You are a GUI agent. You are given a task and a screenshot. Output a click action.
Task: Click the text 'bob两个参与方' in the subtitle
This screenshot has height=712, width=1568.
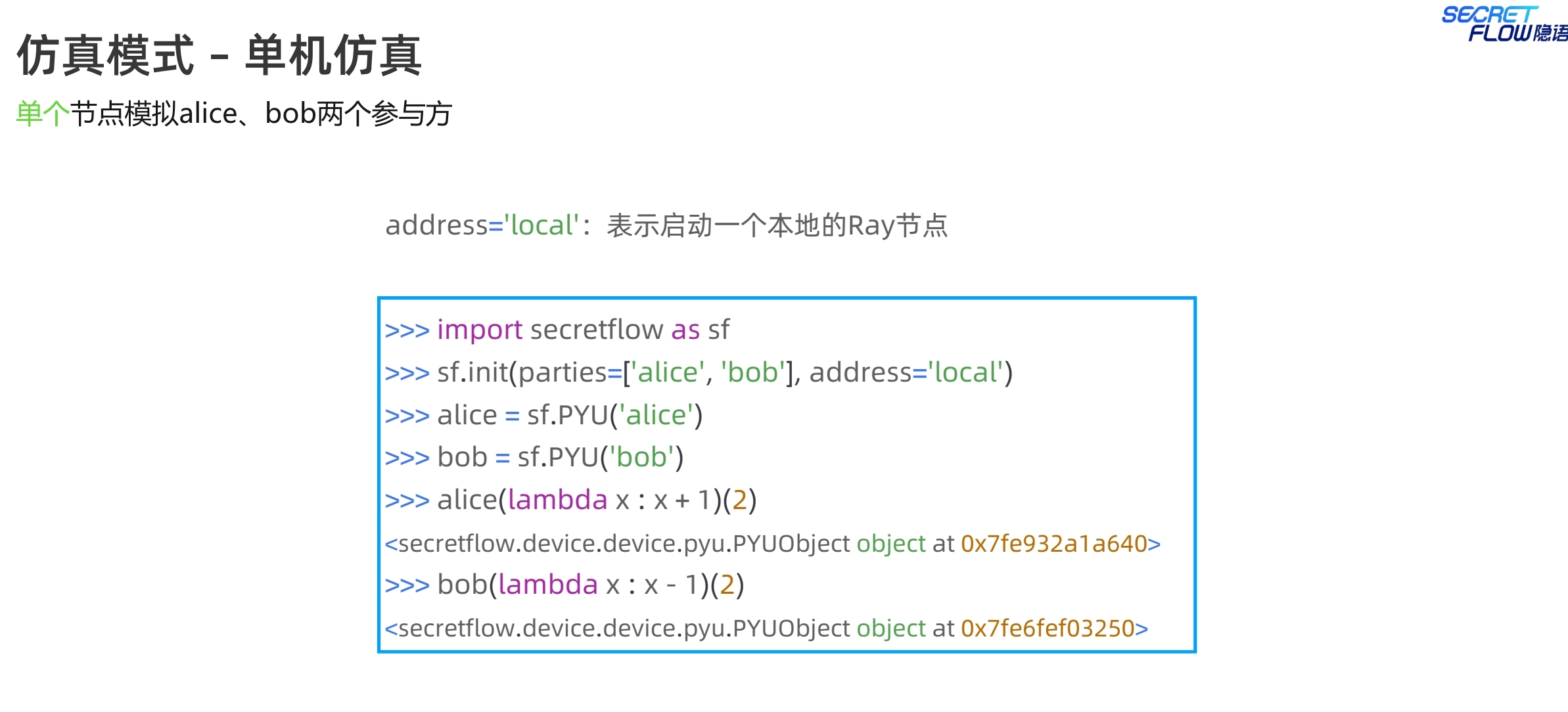[358, 114]
